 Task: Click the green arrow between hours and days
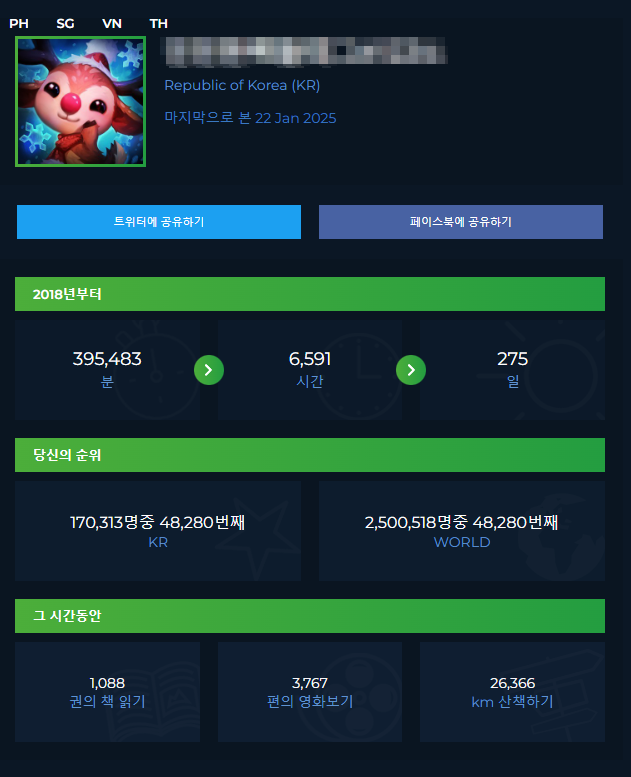coord(411,370)
